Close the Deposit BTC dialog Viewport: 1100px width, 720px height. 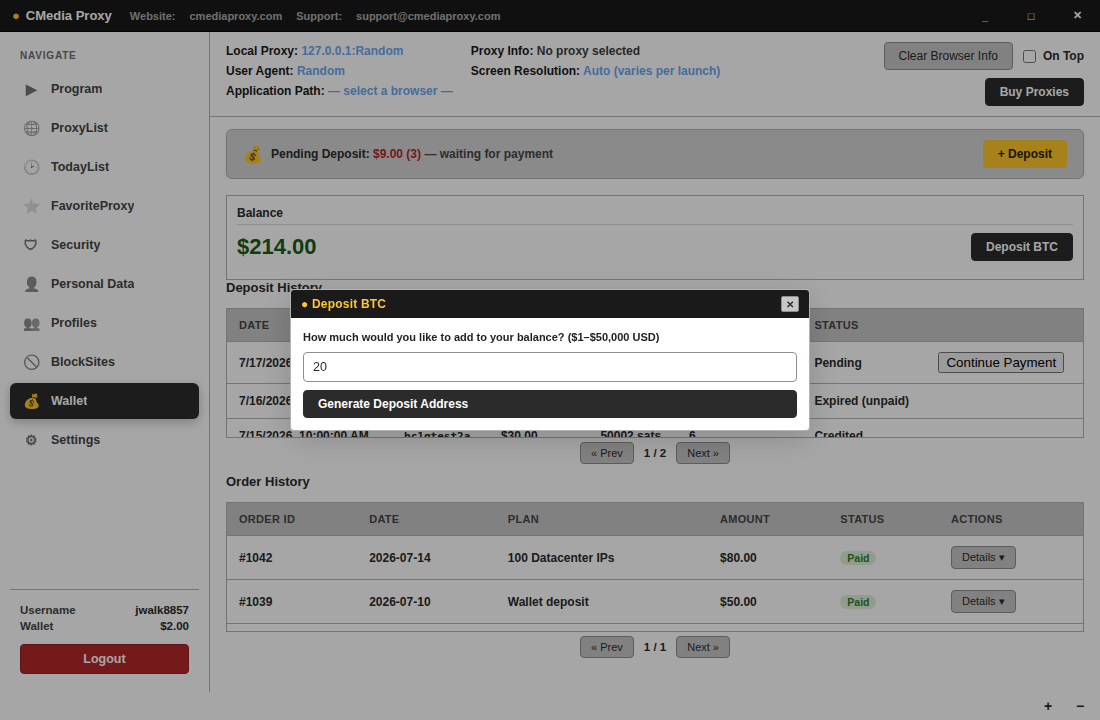tap(790, 304)
